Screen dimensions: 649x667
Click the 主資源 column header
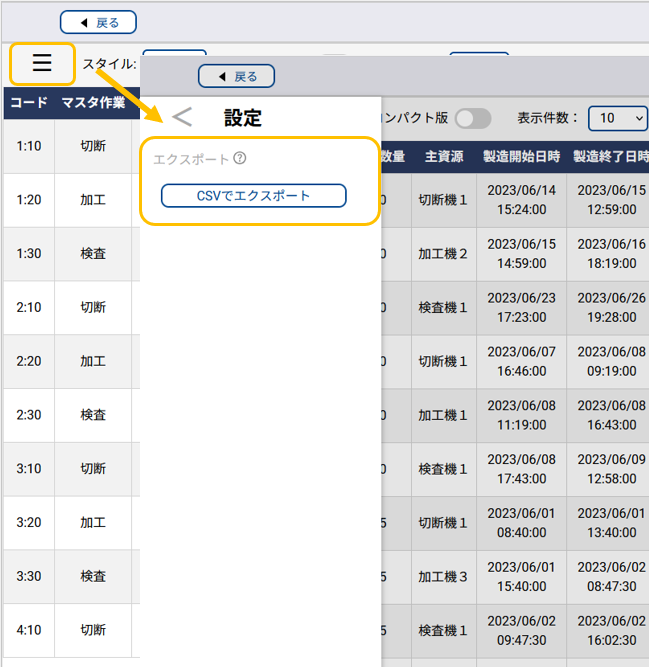[x=443, y=156]
